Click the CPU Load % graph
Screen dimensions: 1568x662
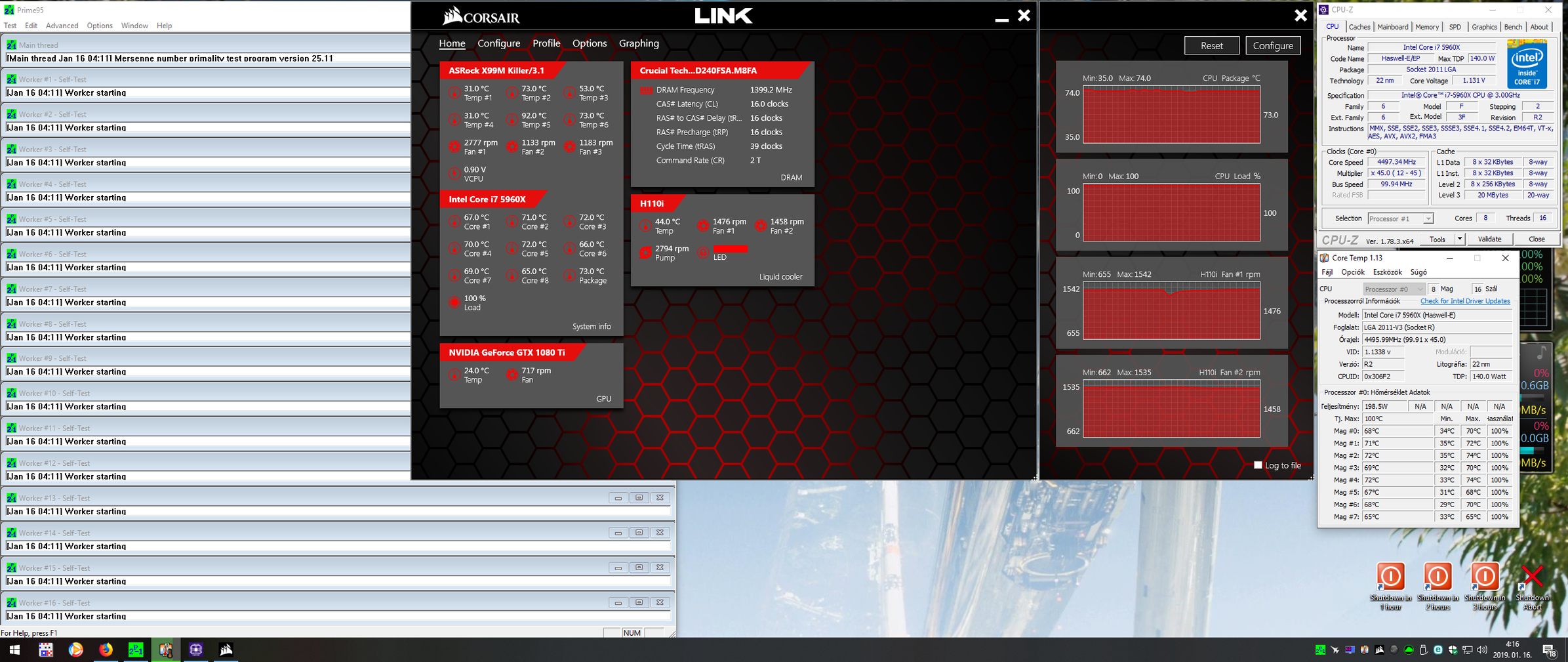[1171, 213]
